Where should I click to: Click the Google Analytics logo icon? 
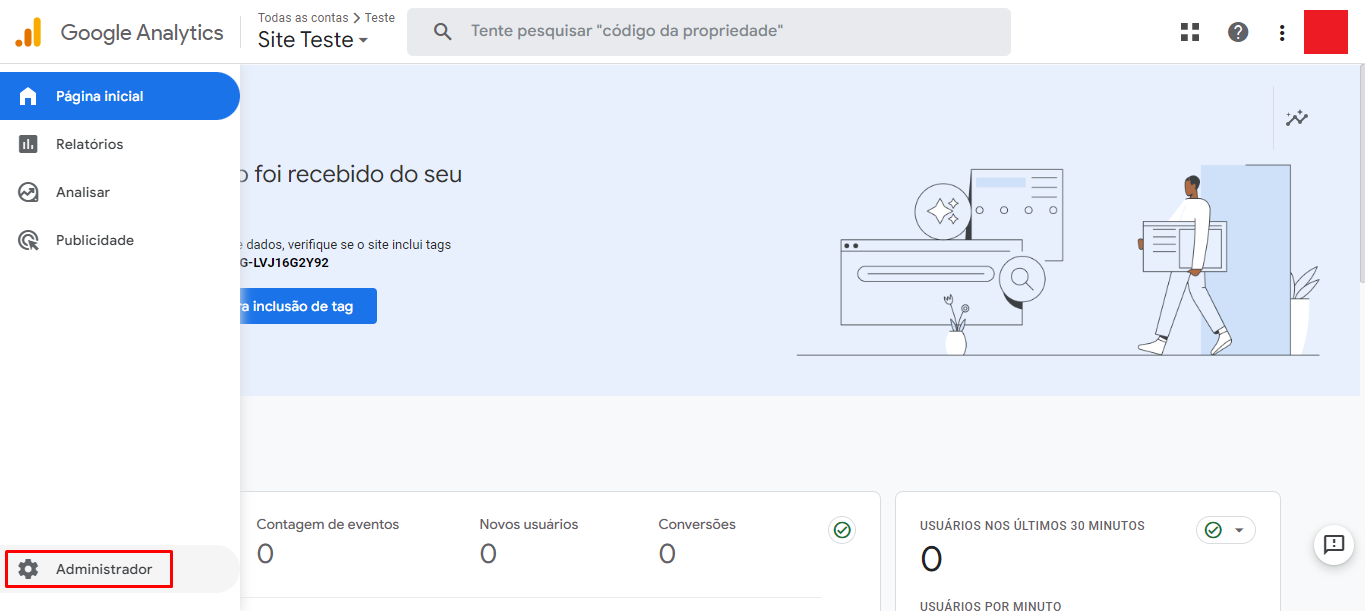28,33
